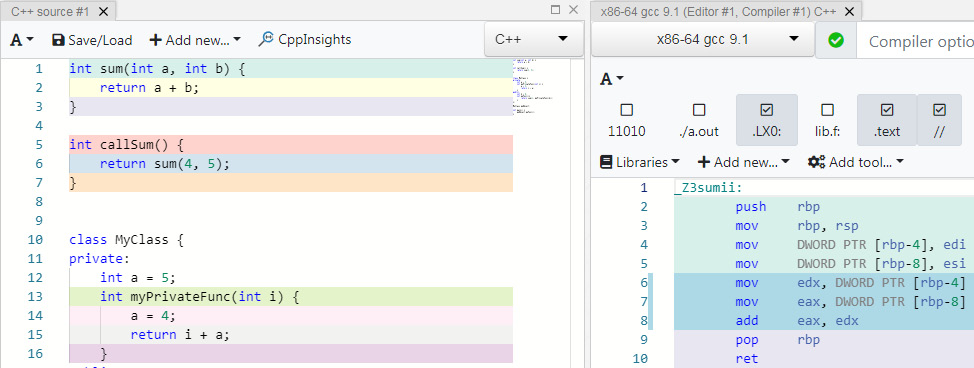Click the assembly line 'pop rbp'
Image resolution: width=974 pixels, height=368 pixels.
[x=778, y=340]
